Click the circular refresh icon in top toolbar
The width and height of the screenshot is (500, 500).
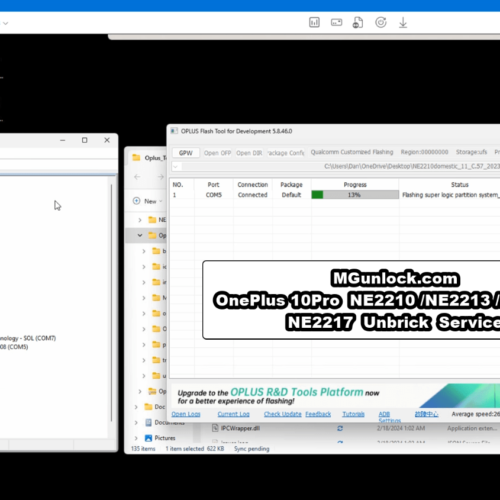[381, 23]
